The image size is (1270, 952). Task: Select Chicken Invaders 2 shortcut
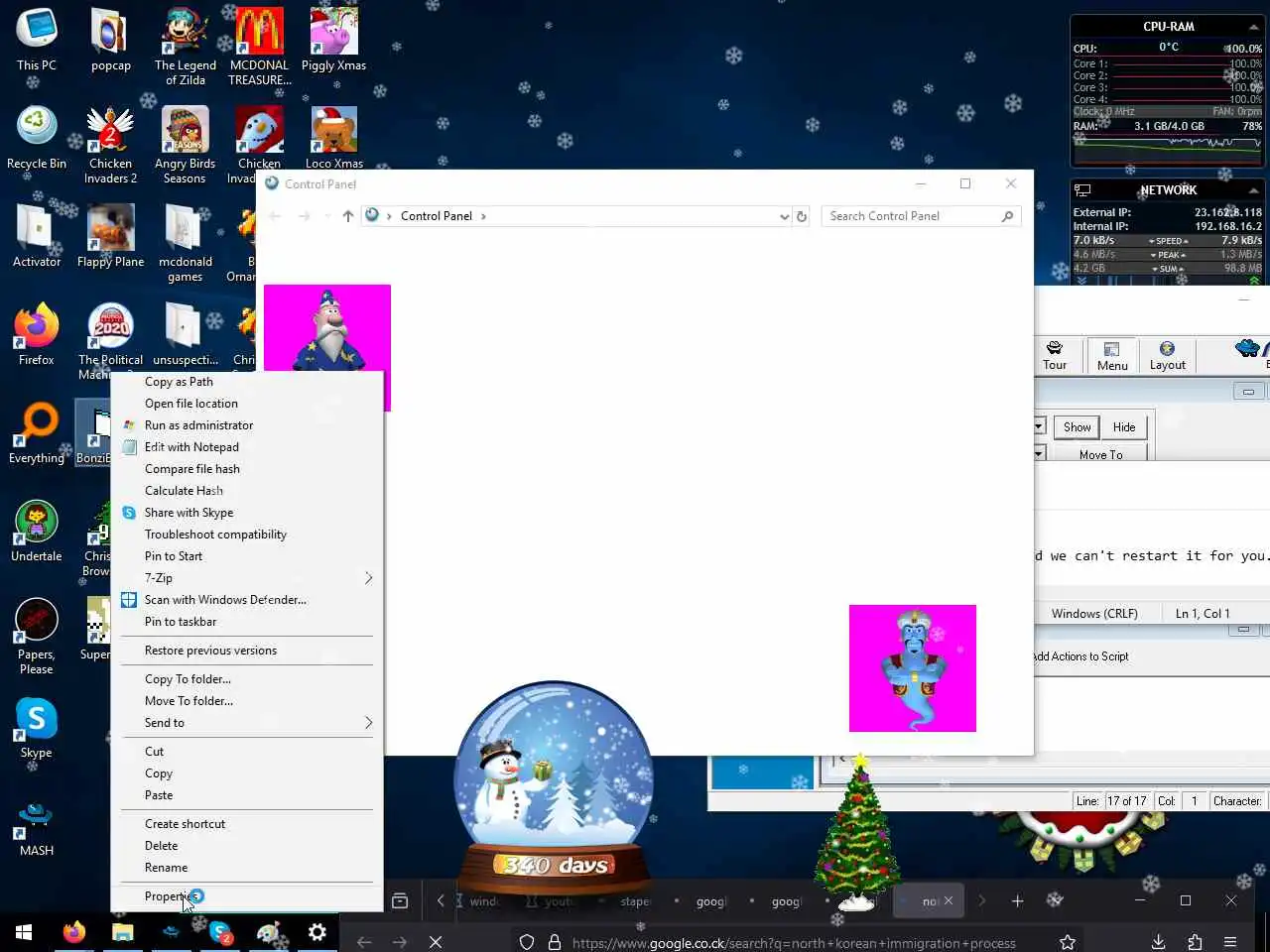[110, 146]
